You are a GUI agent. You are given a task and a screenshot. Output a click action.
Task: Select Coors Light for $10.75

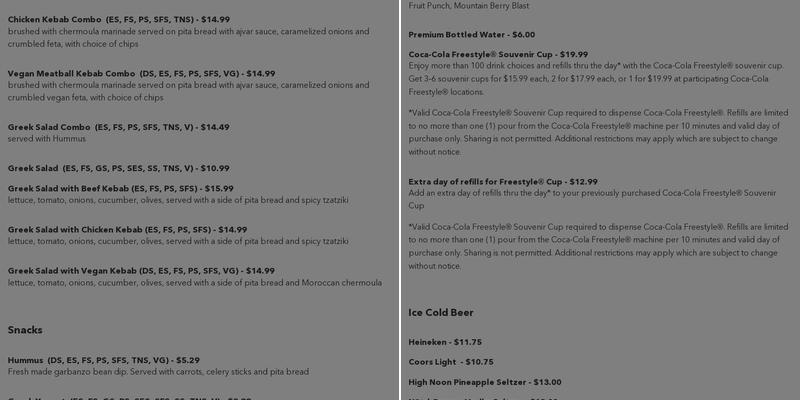[450, 361]
